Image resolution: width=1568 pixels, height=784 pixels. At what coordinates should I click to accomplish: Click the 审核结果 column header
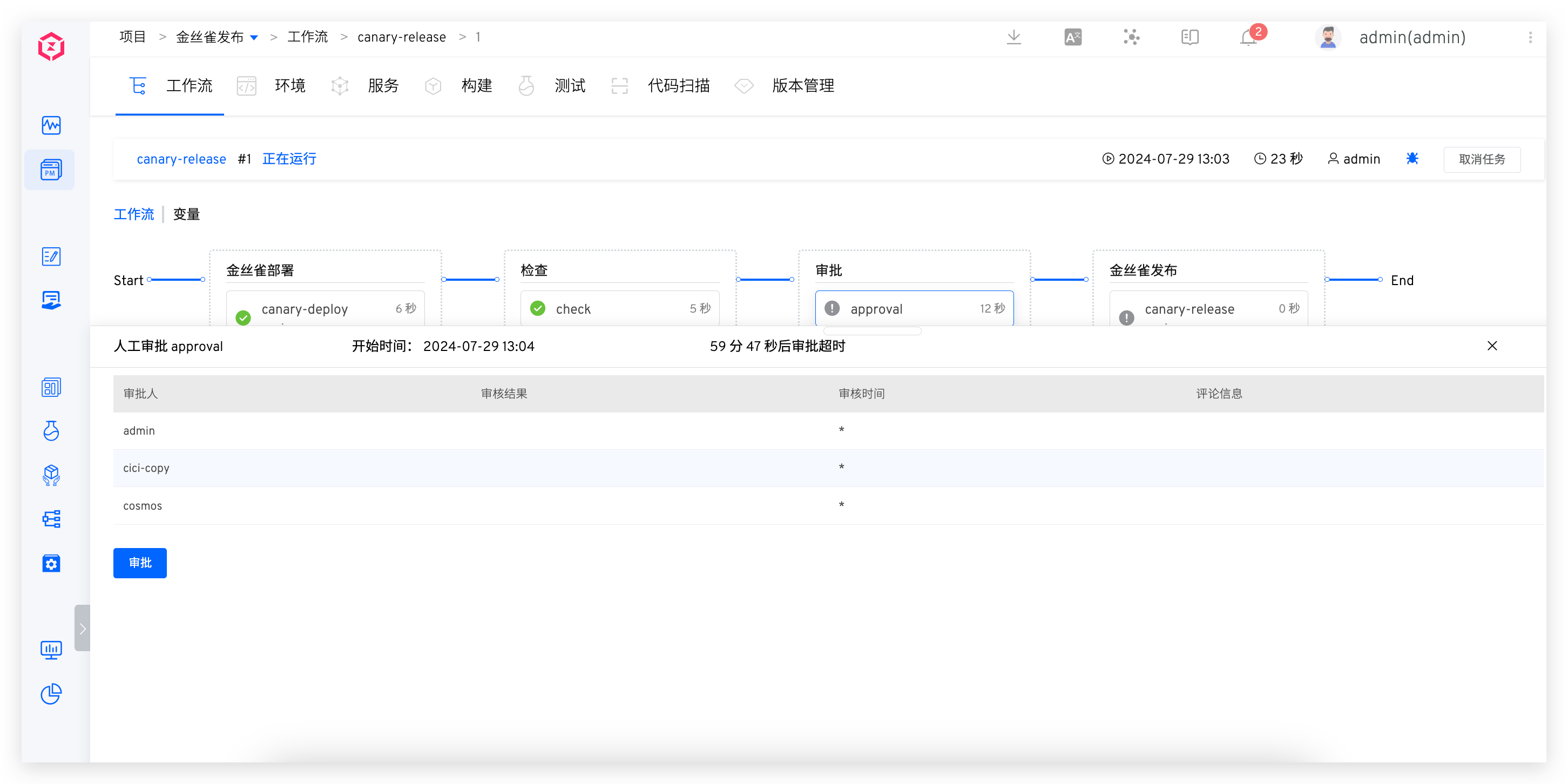pyautogui.click(x=504, y=394)
